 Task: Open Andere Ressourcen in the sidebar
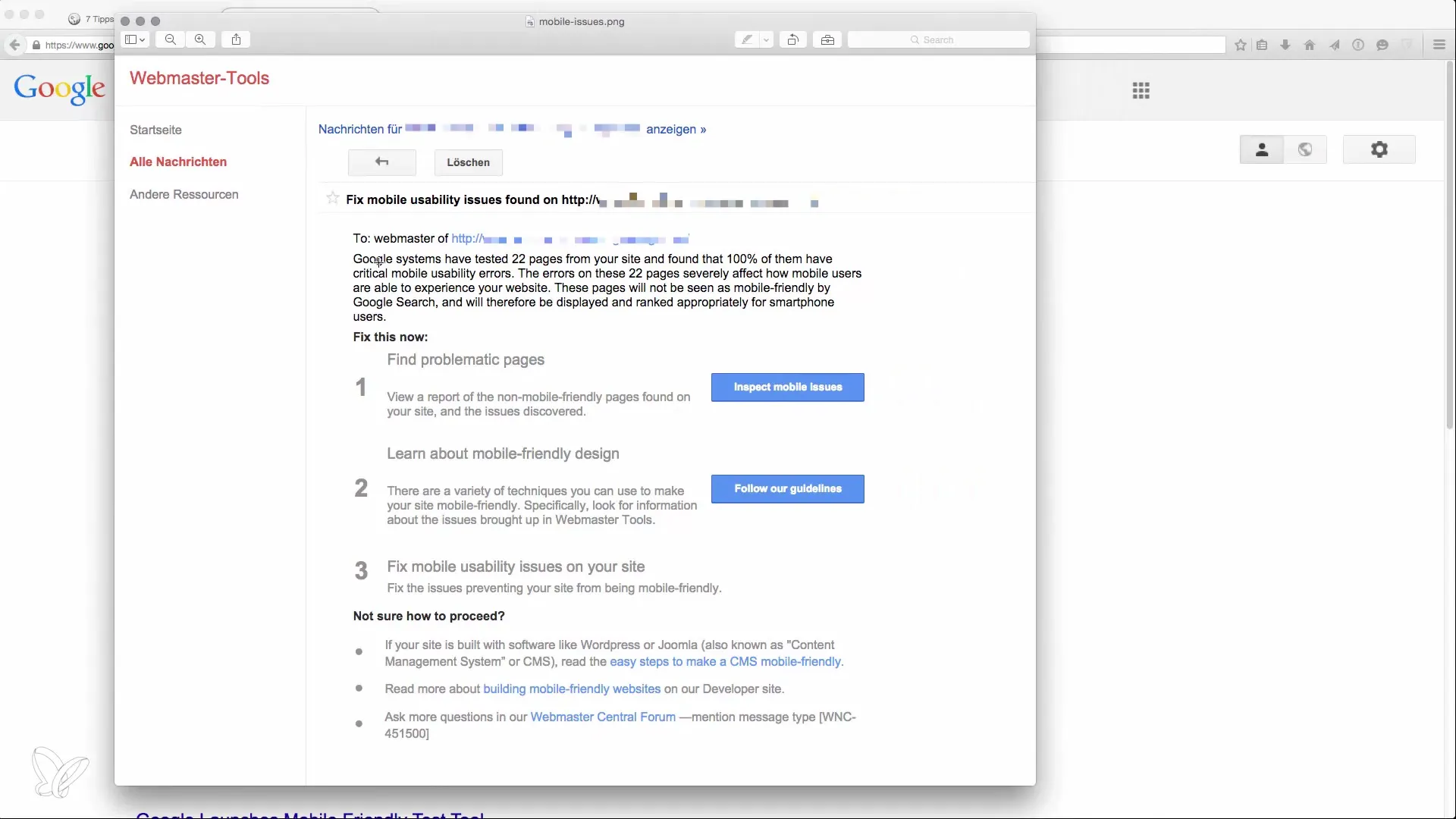click(184, 194)
